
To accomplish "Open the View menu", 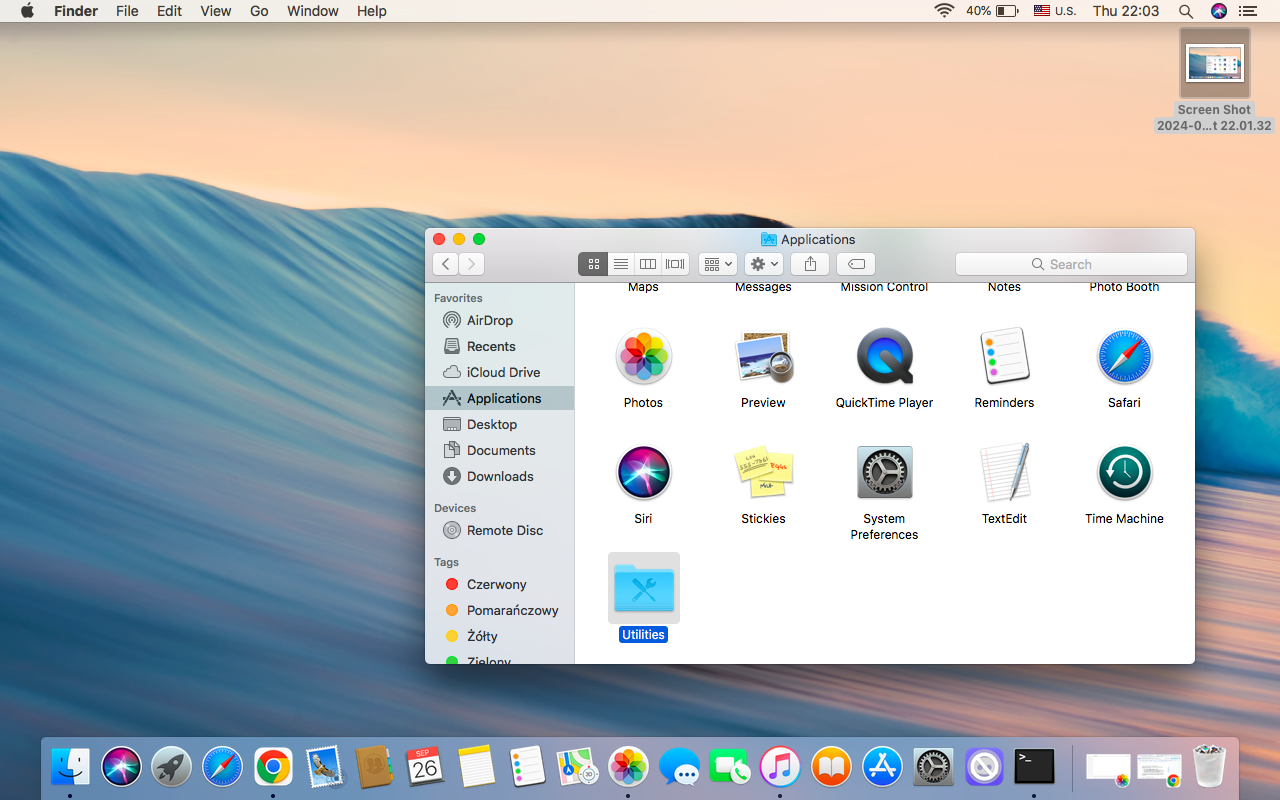I will [x=215, y=11].
